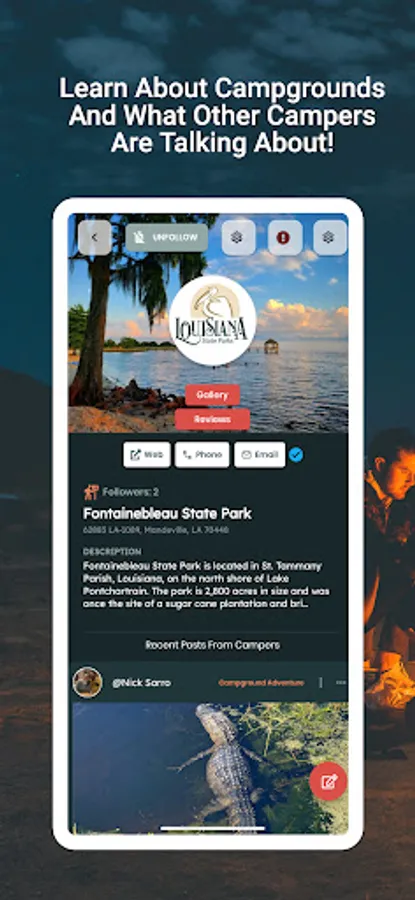View the alligator post photo
Screen dimensions: 415x900
coord(210,768)
